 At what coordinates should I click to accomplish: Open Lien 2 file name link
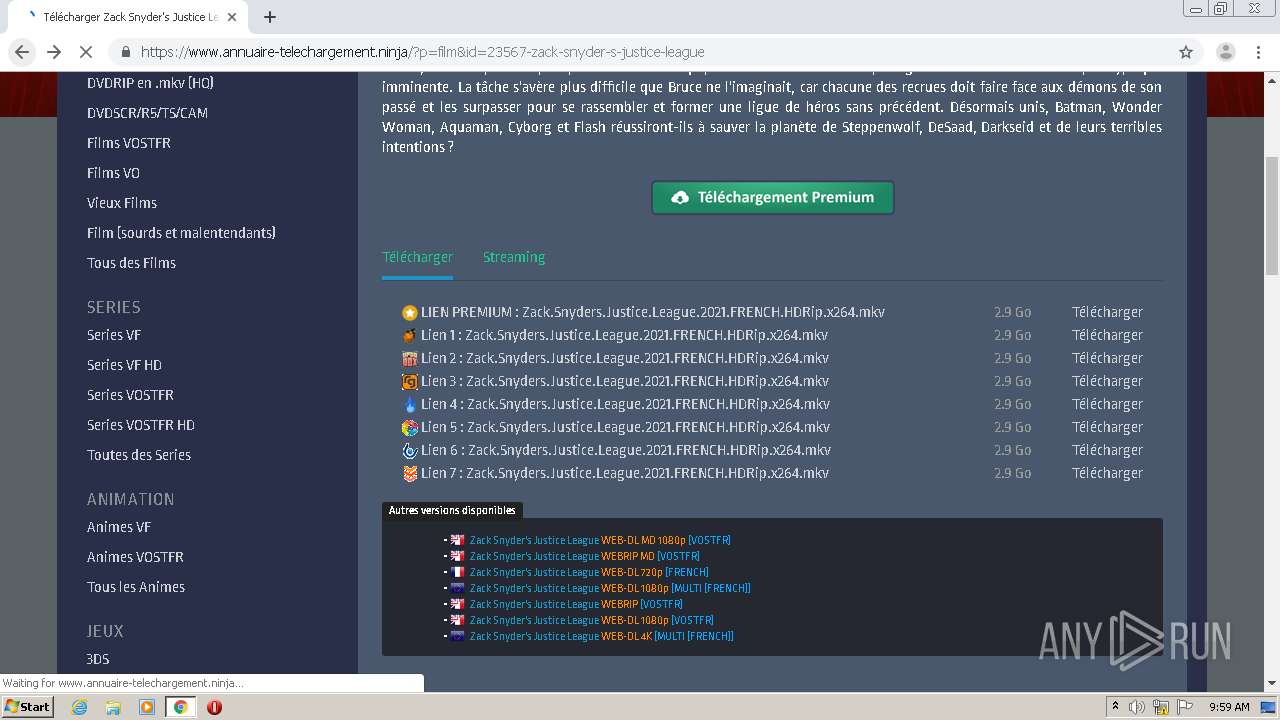coord(625,358)
